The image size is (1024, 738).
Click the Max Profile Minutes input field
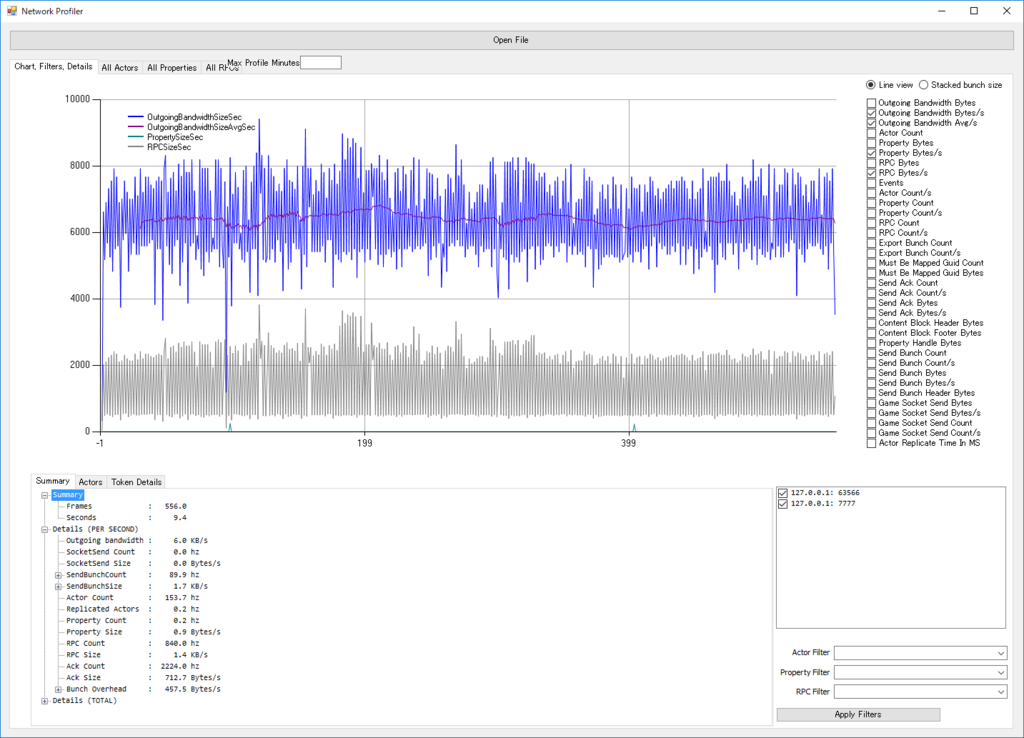[321, 63]
